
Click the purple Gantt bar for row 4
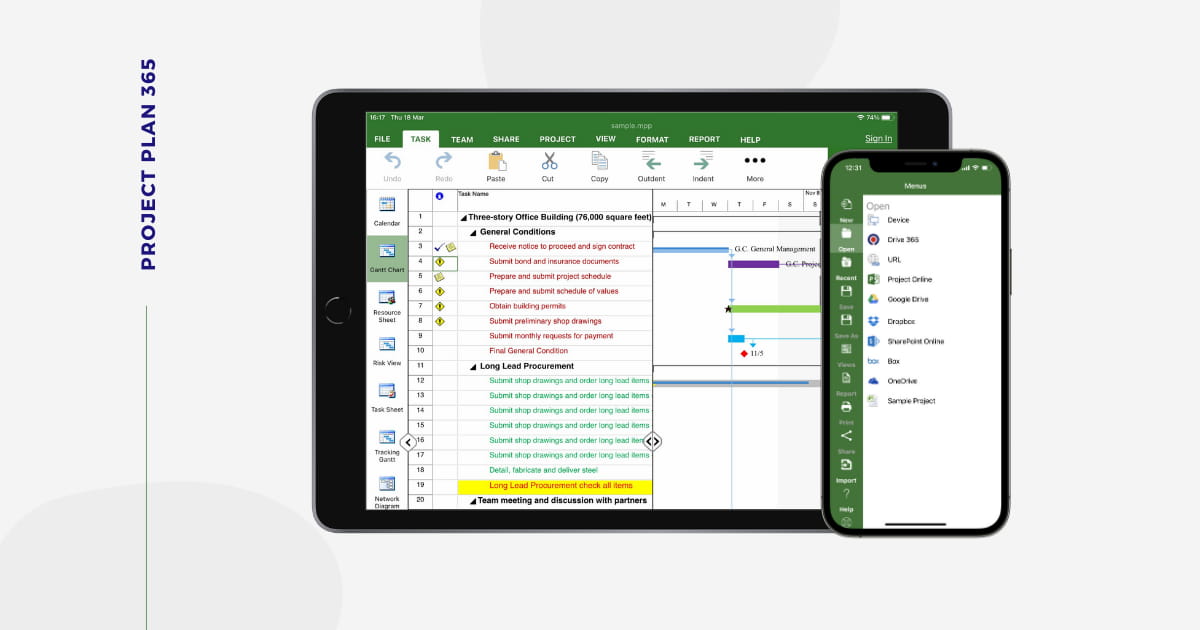(x=754, y=264)
